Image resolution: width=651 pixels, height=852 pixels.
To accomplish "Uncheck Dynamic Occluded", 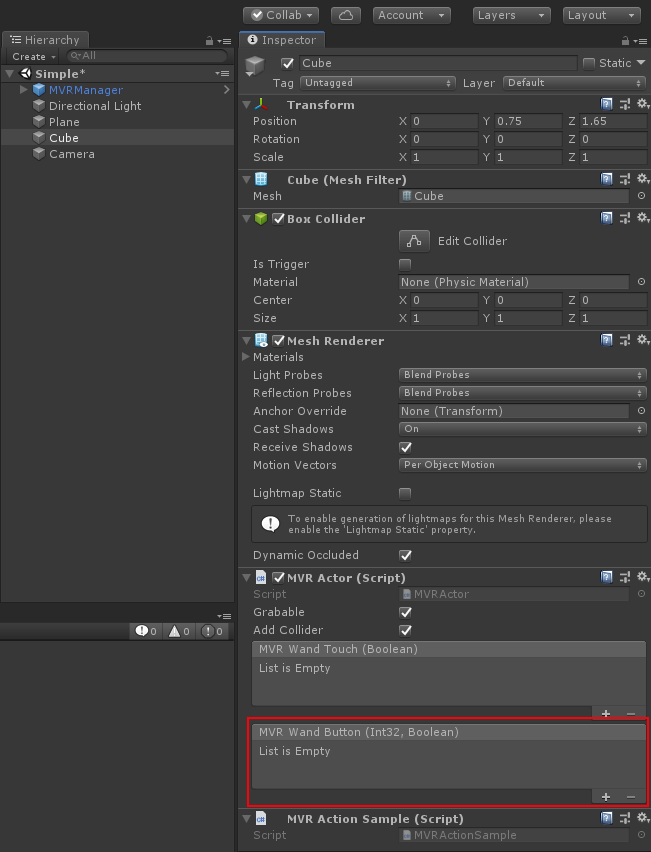I will tap(405, 555).
